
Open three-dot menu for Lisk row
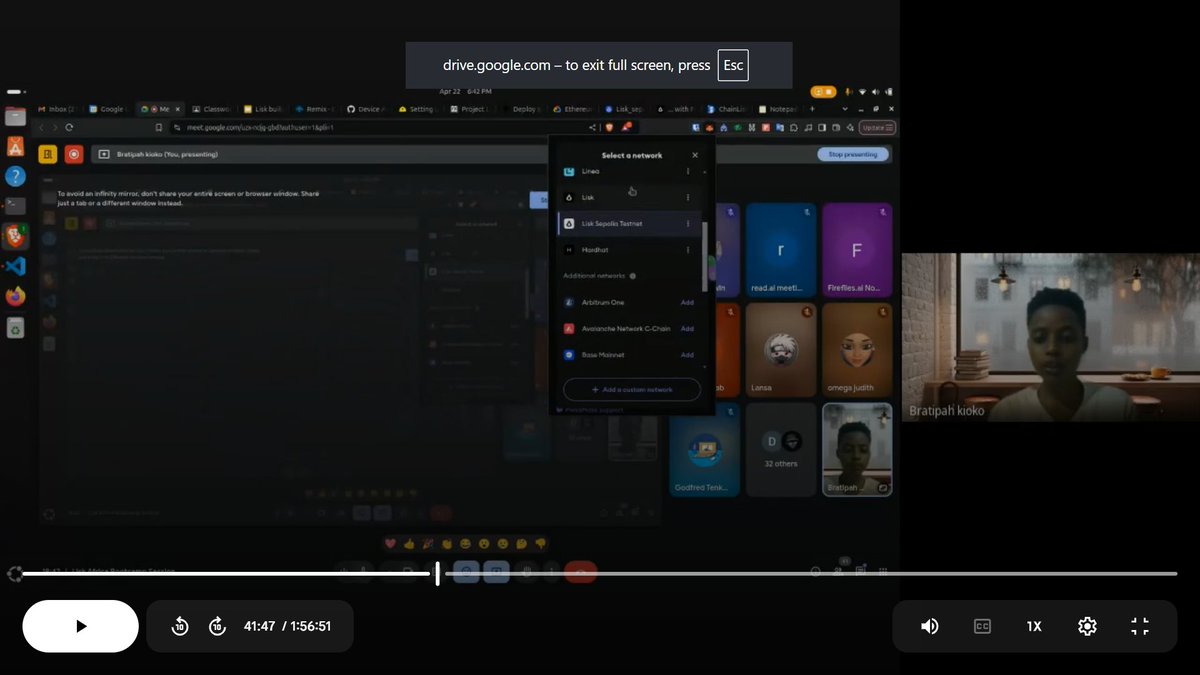688,197
